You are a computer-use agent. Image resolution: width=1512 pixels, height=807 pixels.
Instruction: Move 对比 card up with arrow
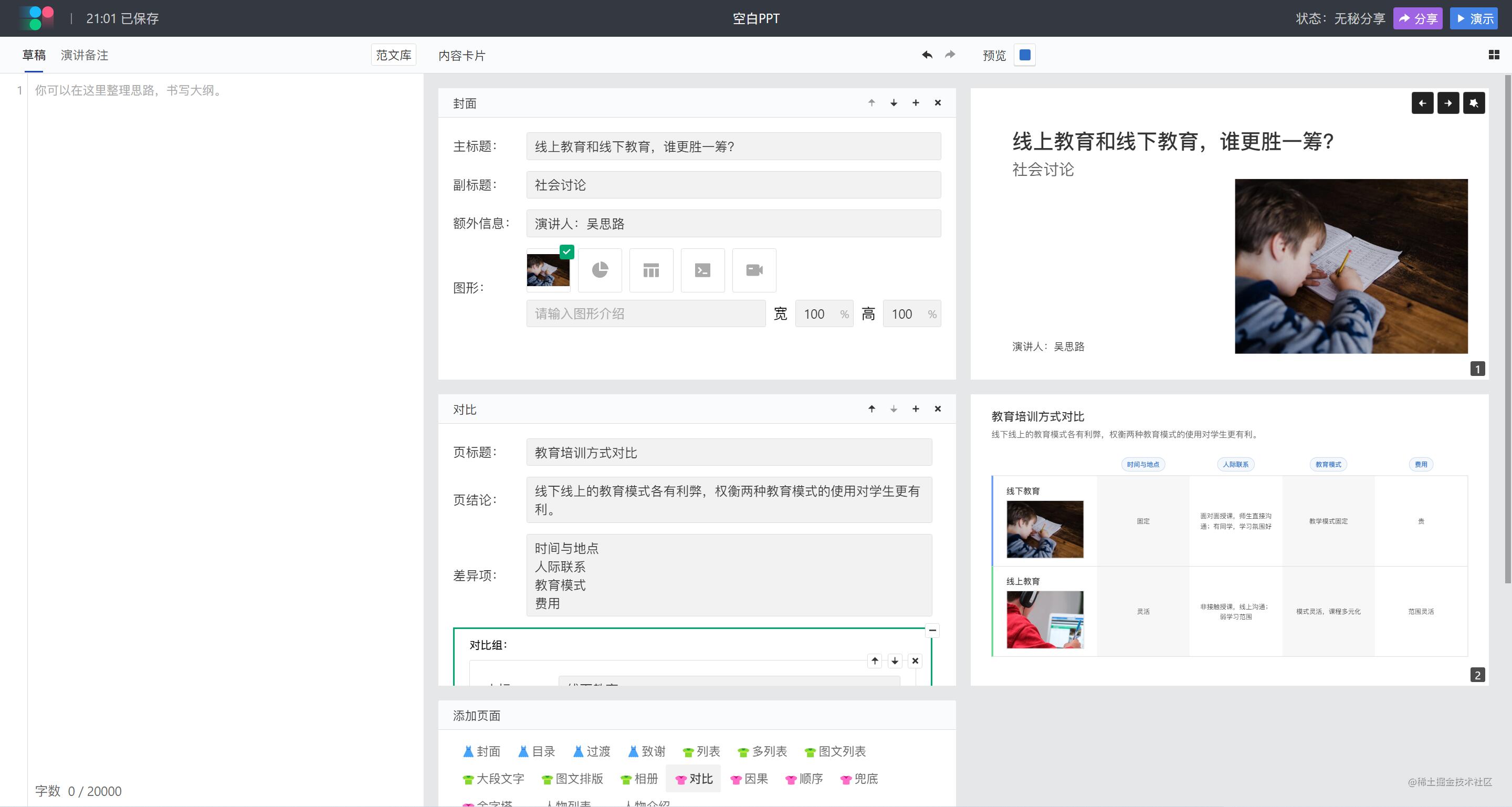coord(871,409)
